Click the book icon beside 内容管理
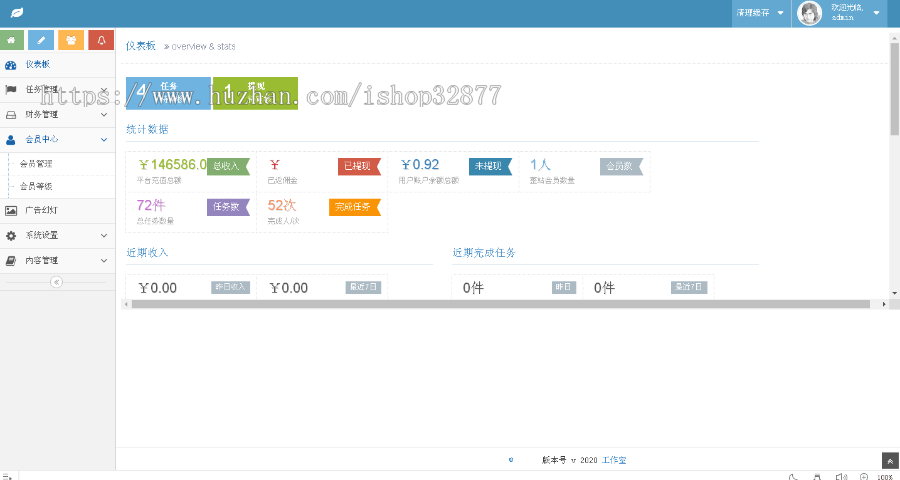The width and height of the screenshot is (900, 480). (11, 261)
